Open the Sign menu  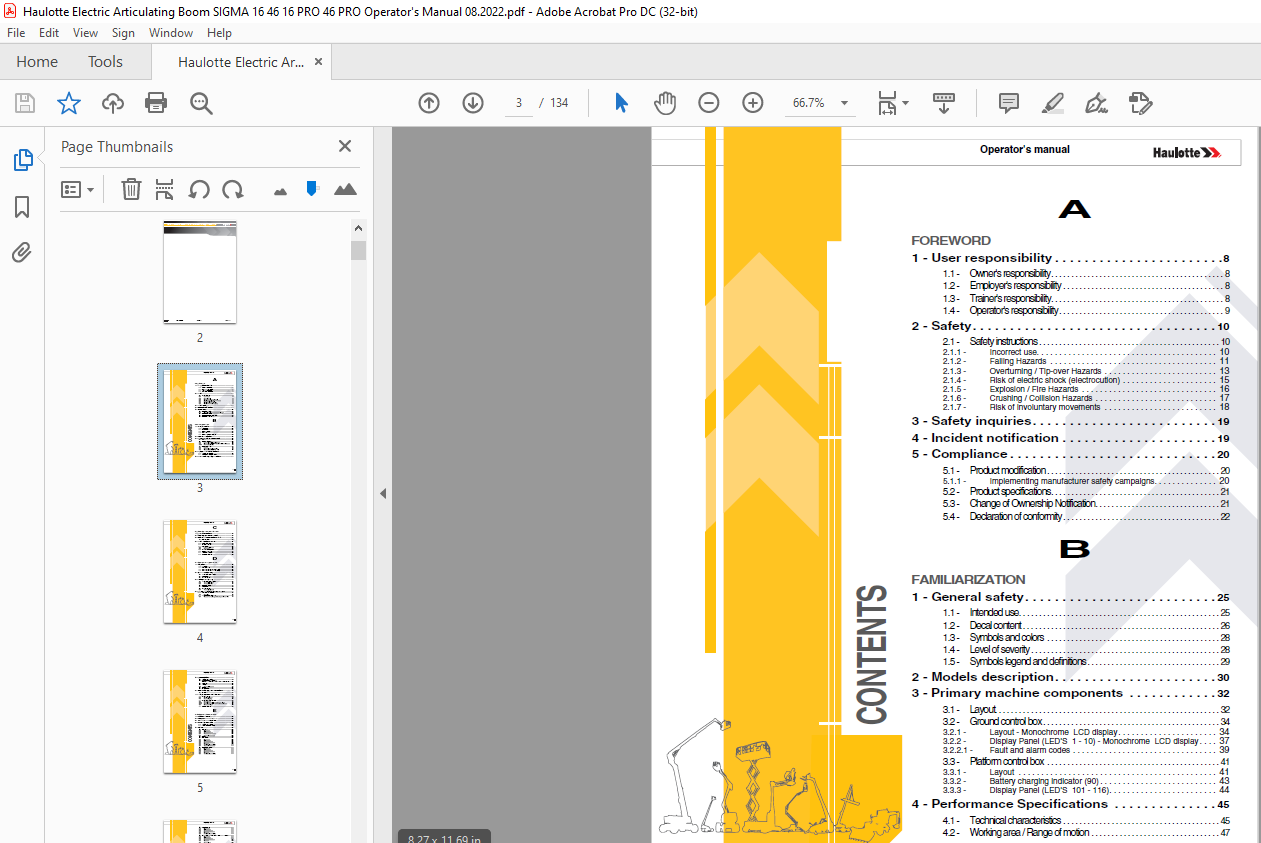click(123, 33)
